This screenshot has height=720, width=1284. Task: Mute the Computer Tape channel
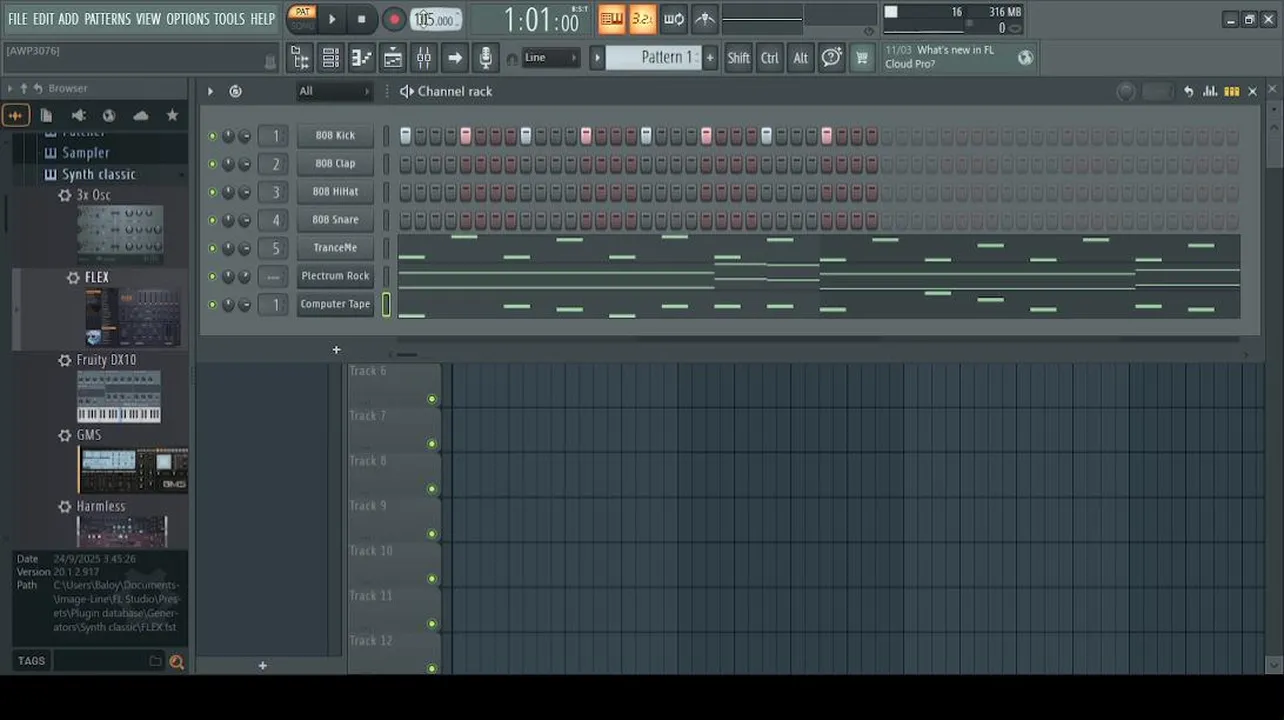(212, 304)
